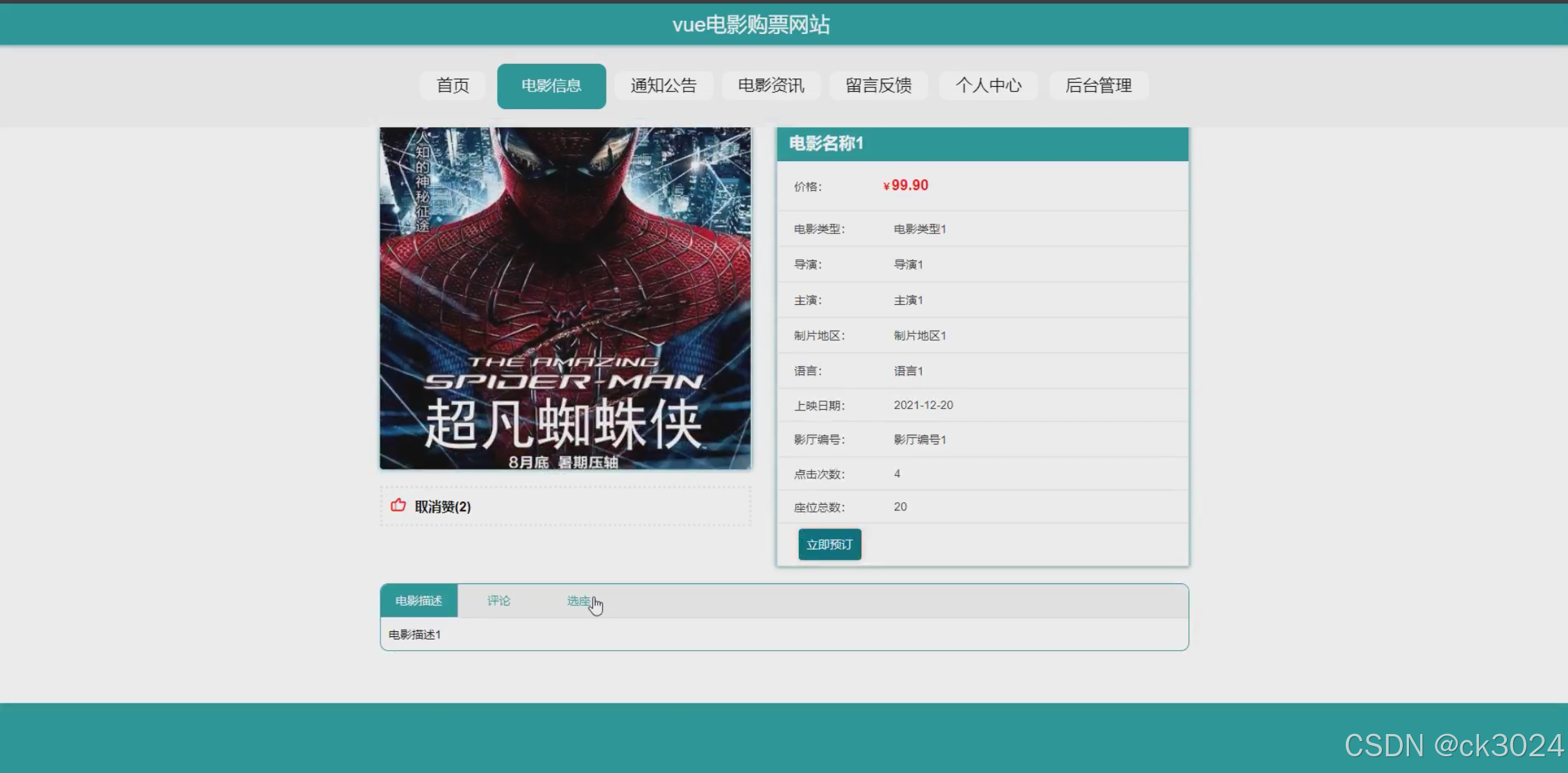Click the 电影描述1 description text
The image size is (1568, 773).
pyautogui.click(x=414, y=635)
